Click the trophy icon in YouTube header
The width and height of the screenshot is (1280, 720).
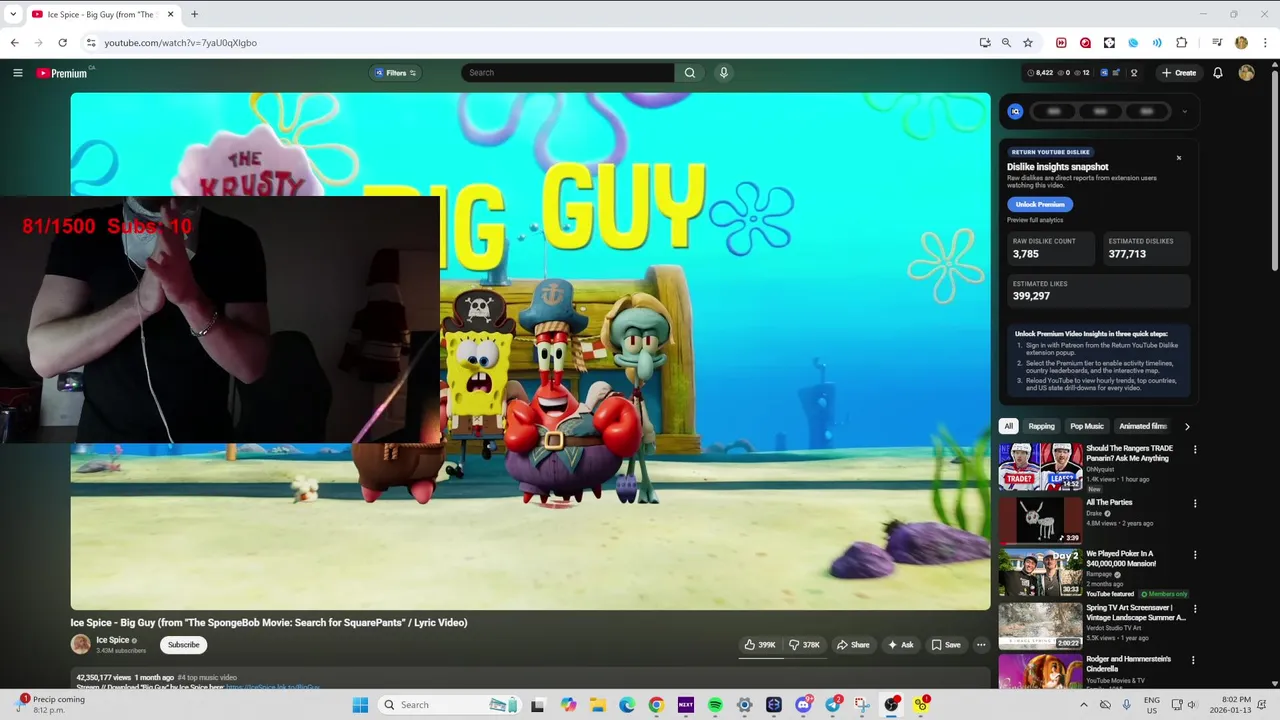(x=1134, y=73)
